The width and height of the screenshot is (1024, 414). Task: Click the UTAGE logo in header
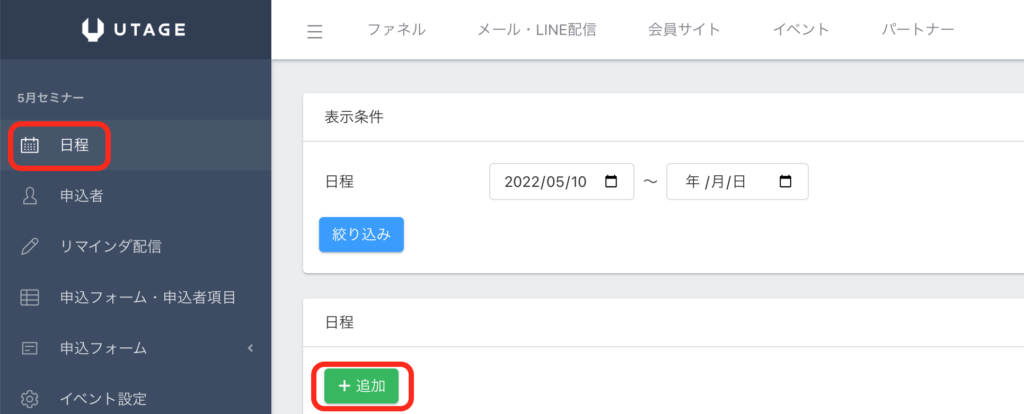click(x=134, y=30)
